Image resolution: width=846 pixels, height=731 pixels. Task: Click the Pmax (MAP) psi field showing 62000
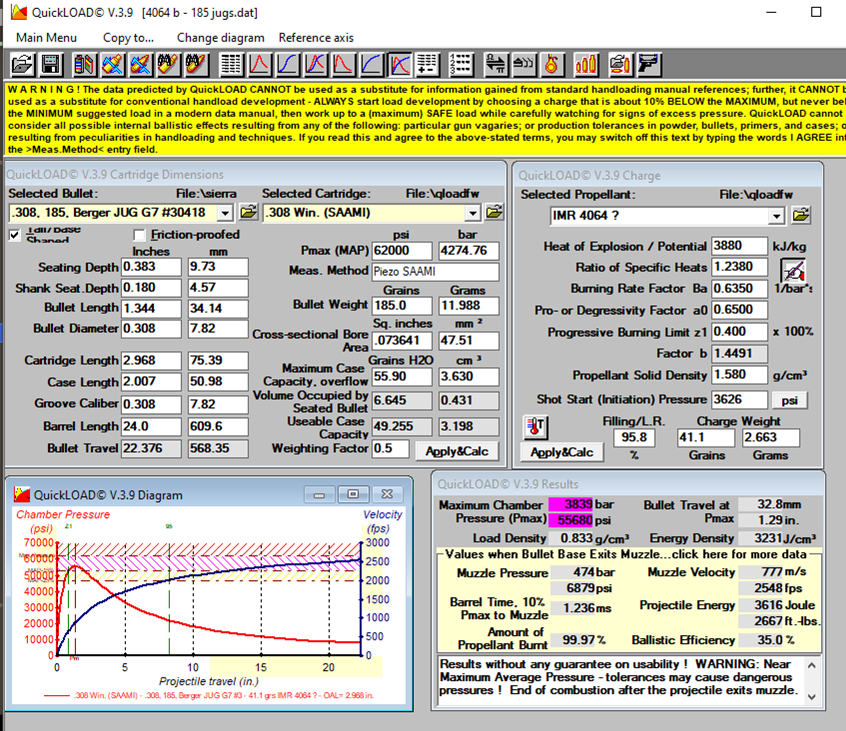click(x=402, y=250)
